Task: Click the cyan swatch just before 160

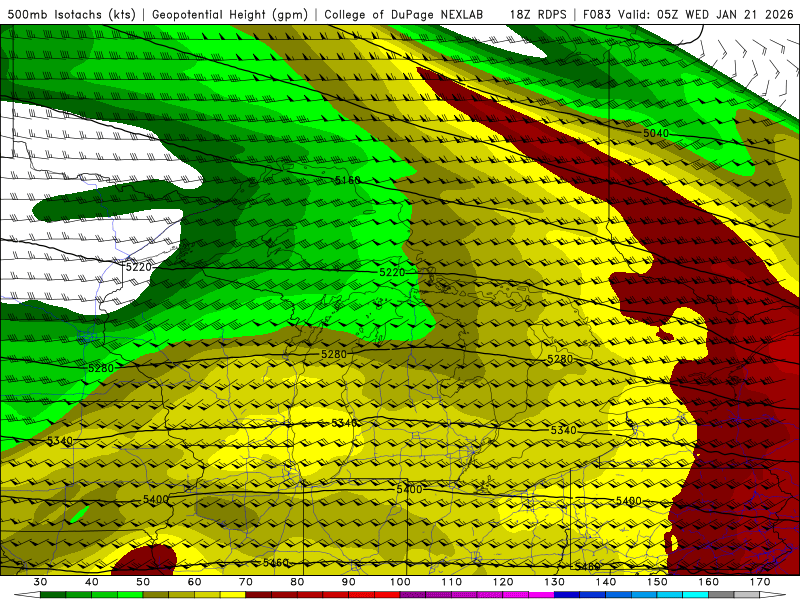Action: (x=696, y=595)
